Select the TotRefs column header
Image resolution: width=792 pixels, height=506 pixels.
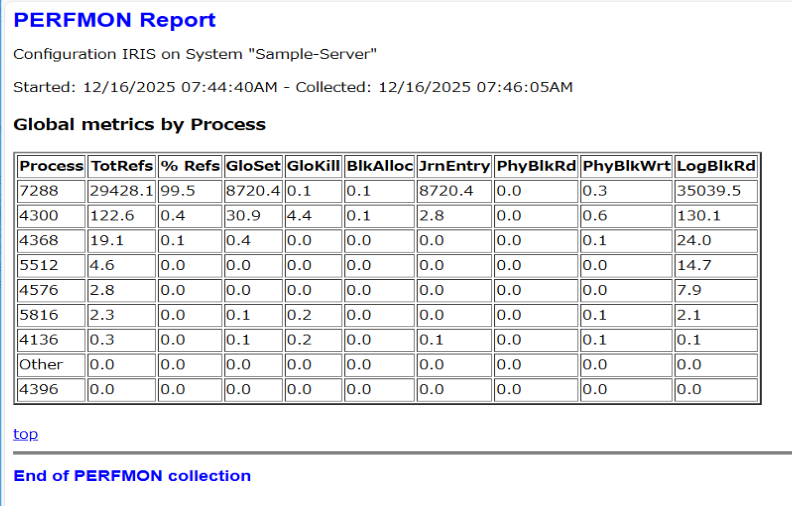pos(121,166)
